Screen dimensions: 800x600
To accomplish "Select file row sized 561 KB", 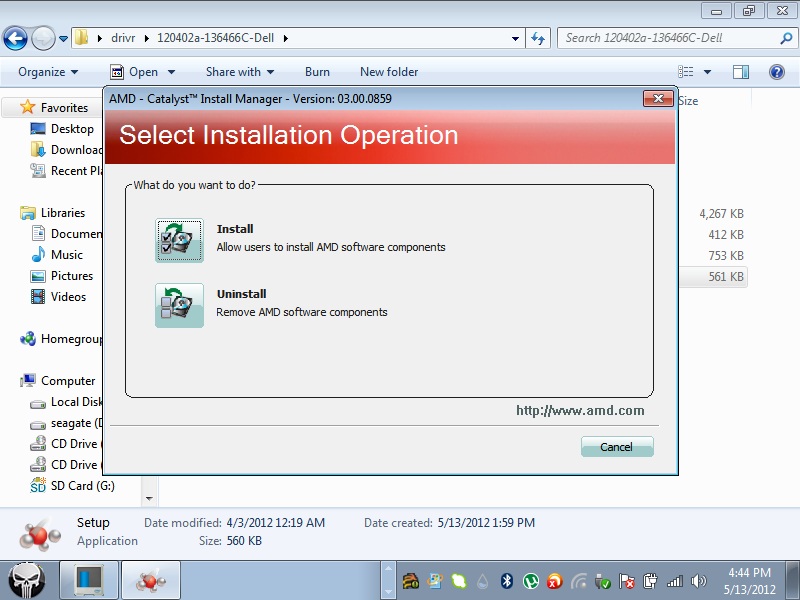I will click(713, 277).
